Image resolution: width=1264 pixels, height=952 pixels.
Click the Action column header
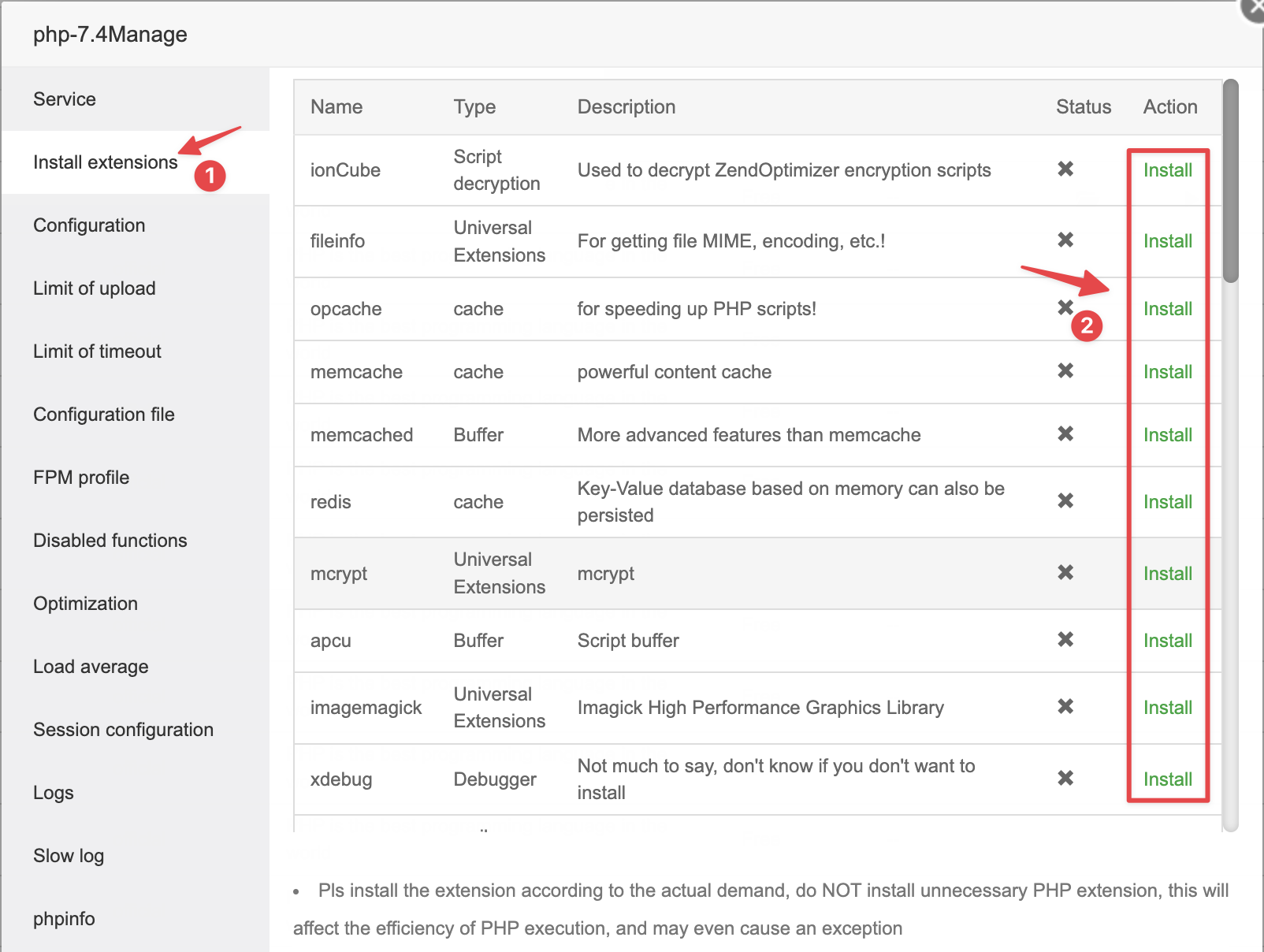pos(1170,107)
